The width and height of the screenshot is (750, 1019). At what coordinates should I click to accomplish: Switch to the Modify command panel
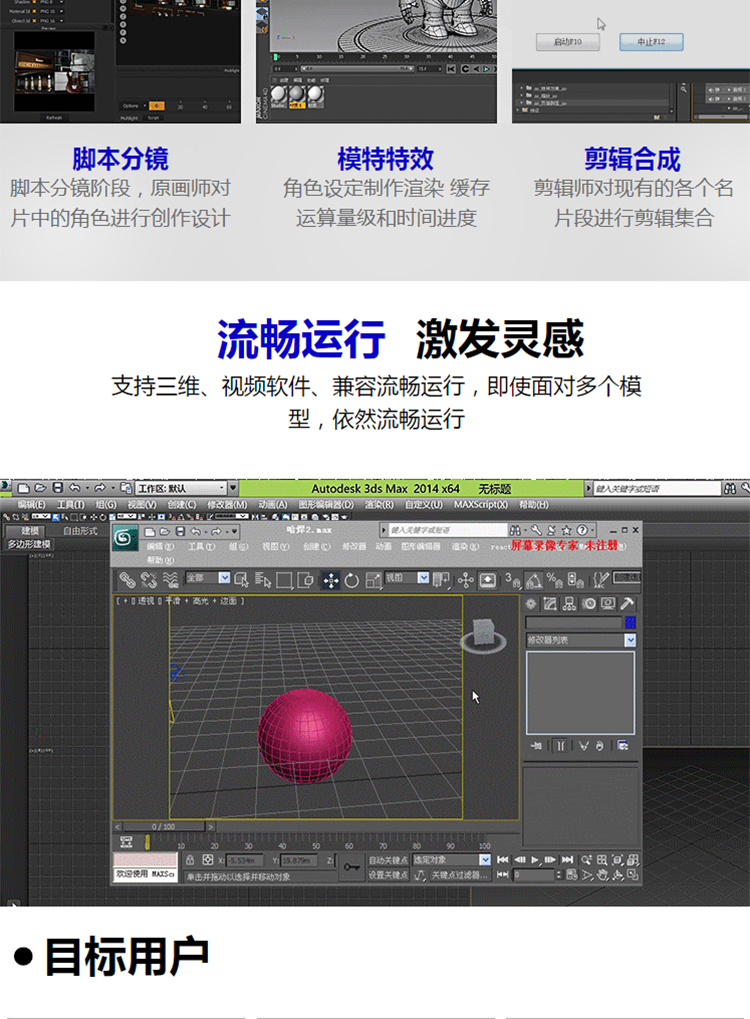pyautogui.click(x=550, y=604)
